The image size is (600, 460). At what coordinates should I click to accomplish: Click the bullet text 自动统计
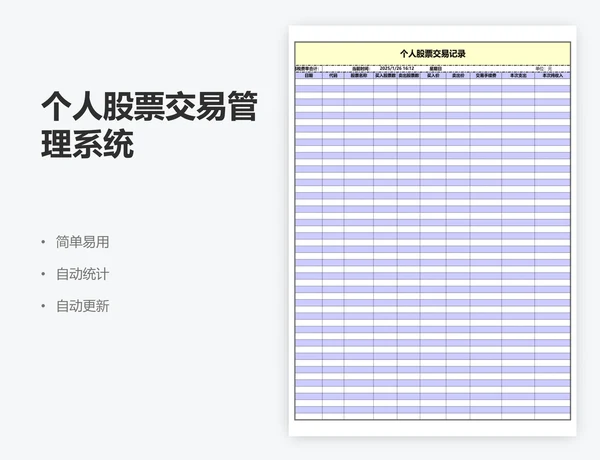[82, 274]
